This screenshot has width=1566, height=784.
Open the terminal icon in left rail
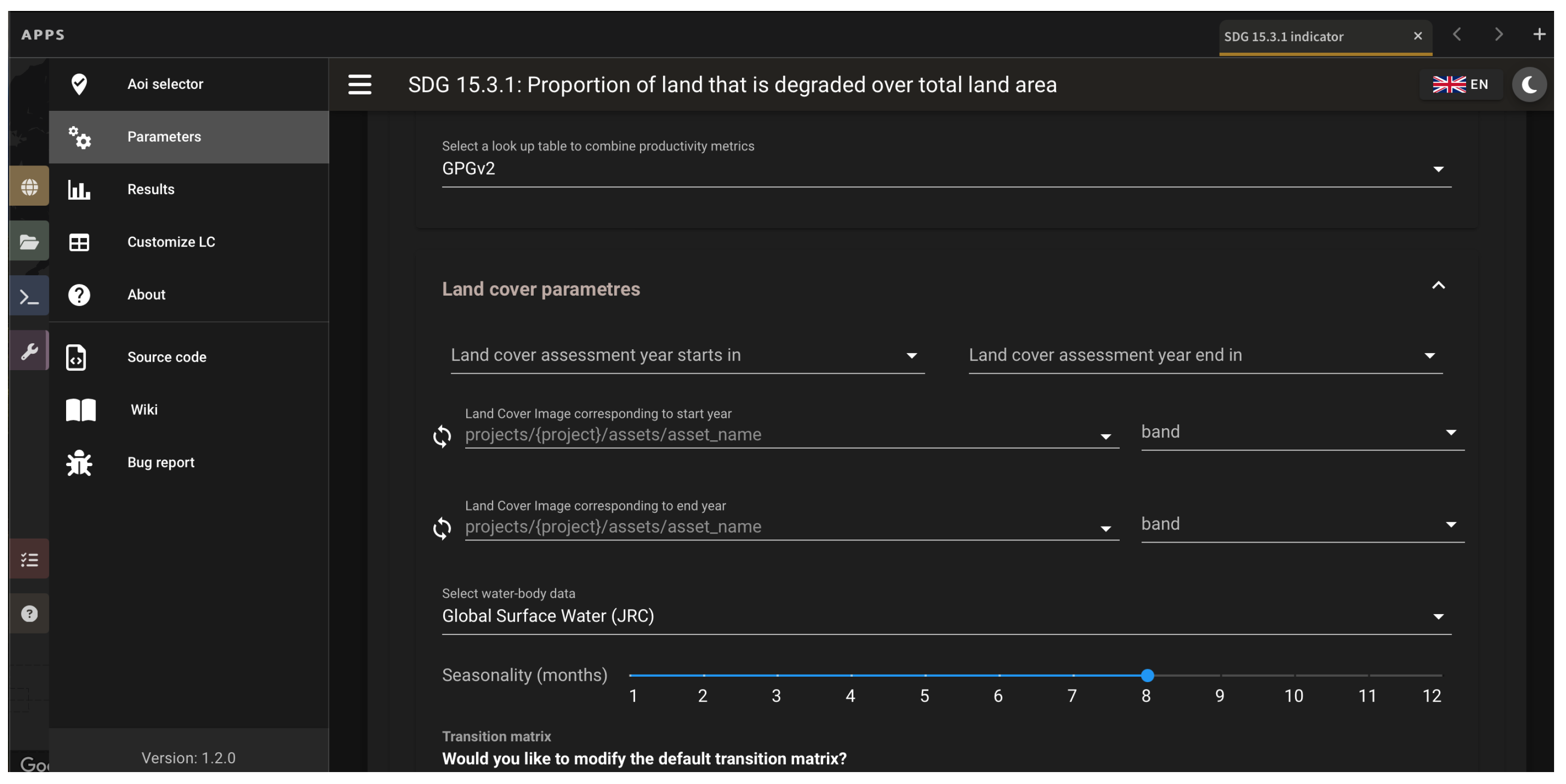(x=29, y=297)
